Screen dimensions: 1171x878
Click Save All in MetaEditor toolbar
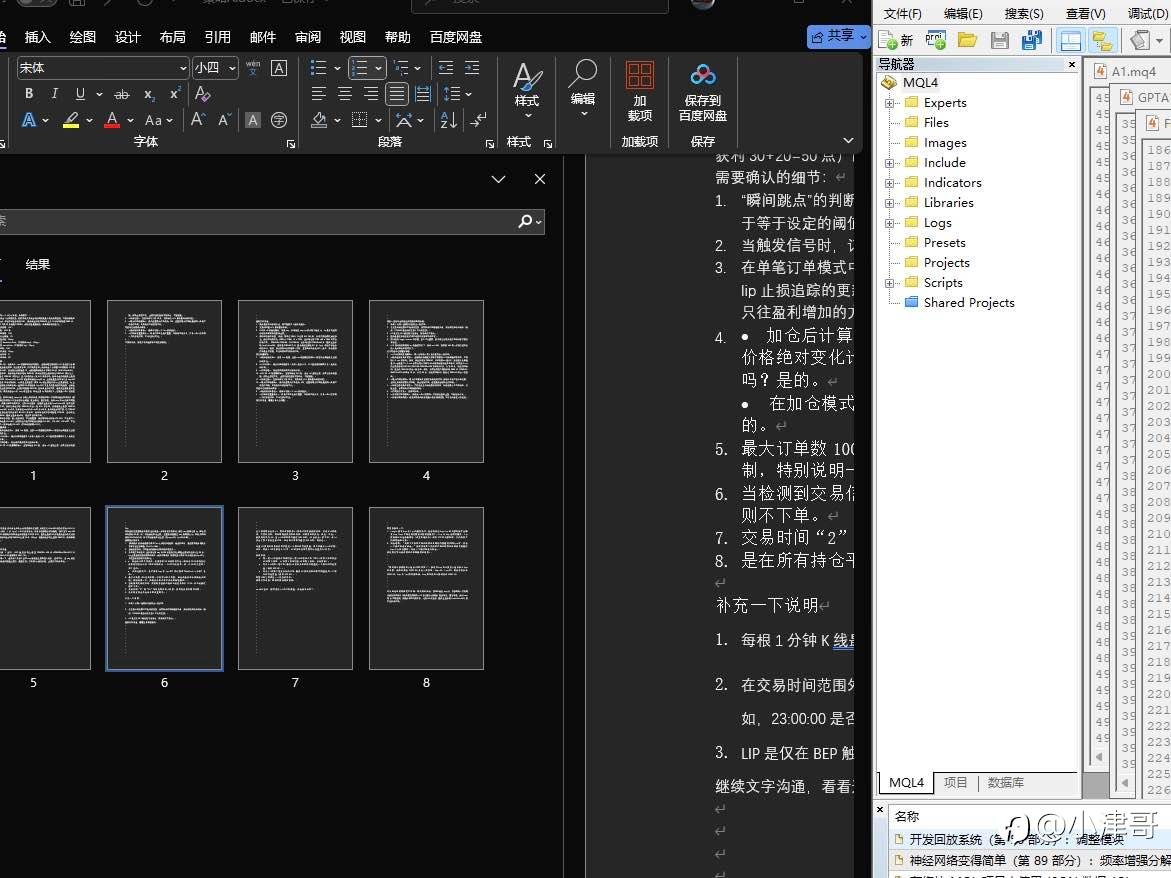(x=1031, y=40)
